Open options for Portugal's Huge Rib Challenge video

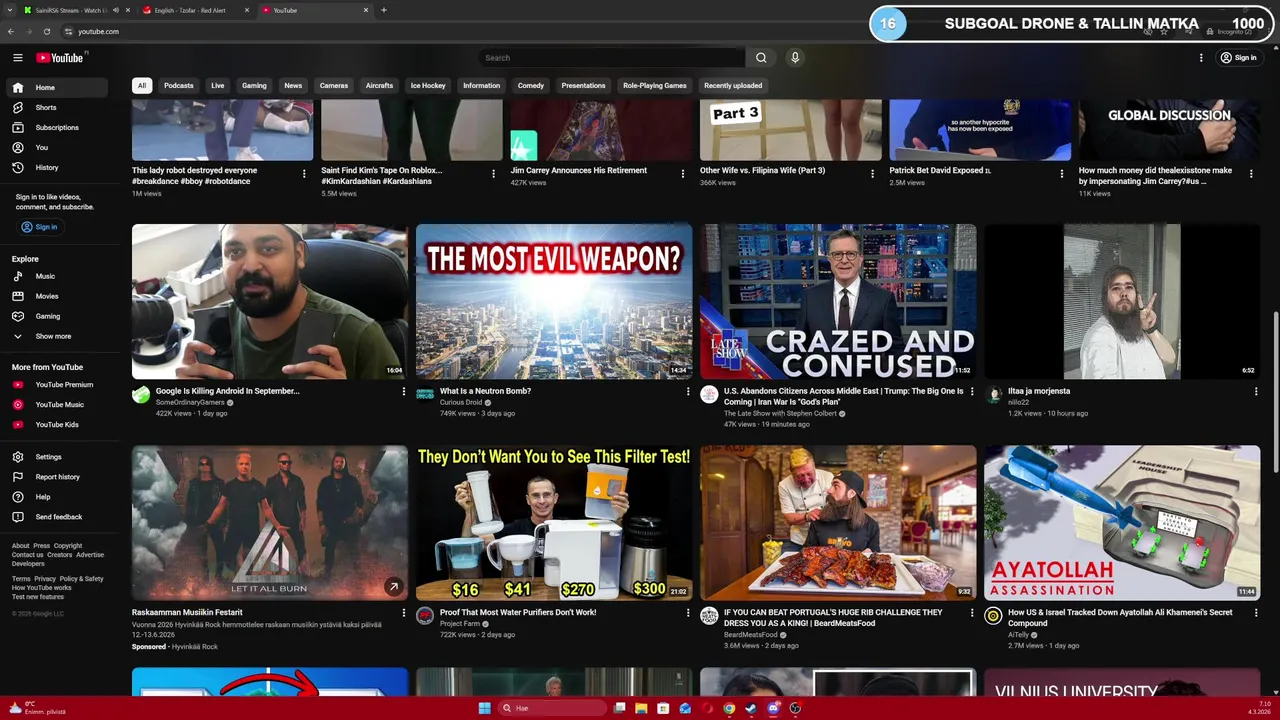972,613
